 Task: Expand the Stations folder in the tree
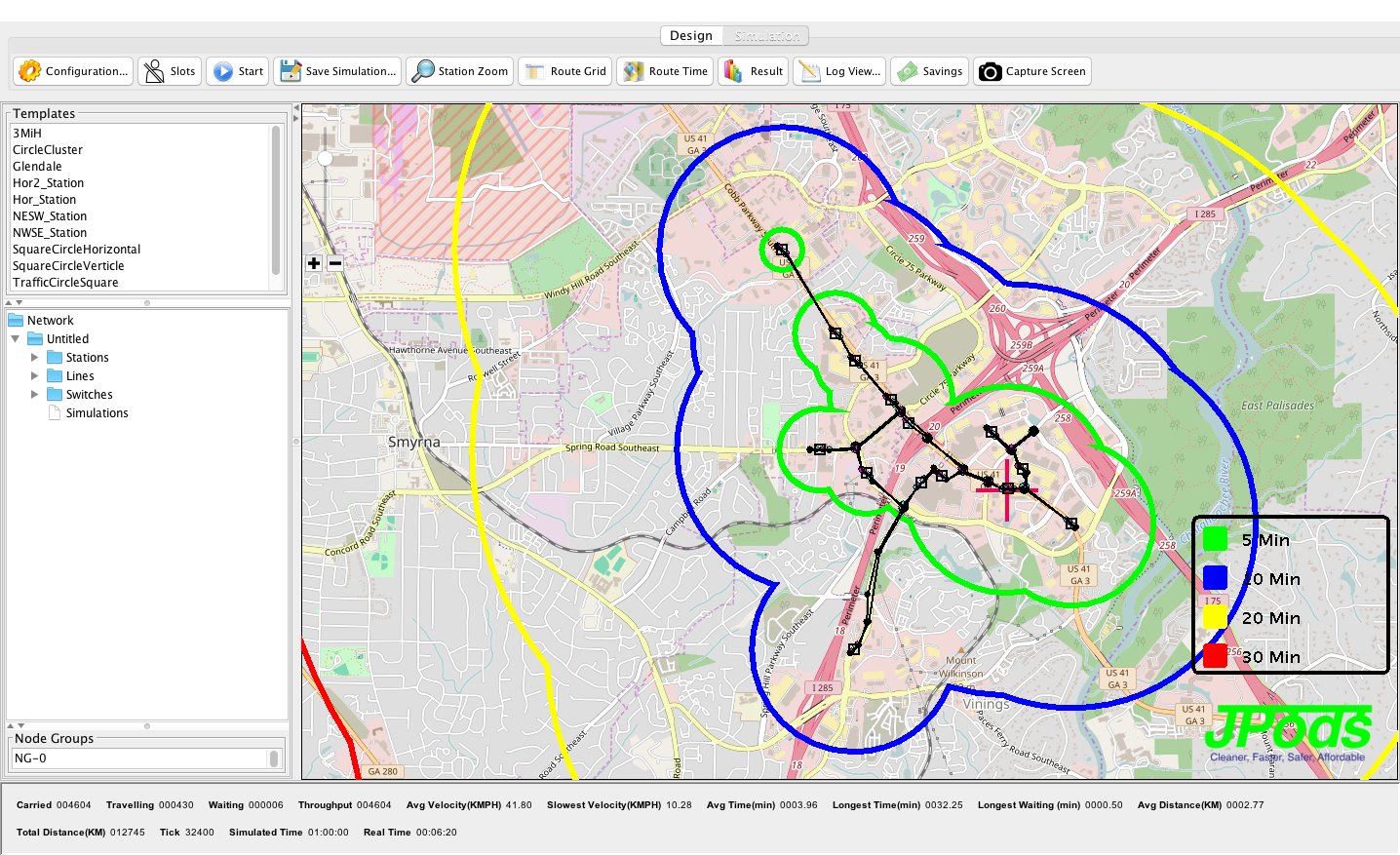(35, 358)
